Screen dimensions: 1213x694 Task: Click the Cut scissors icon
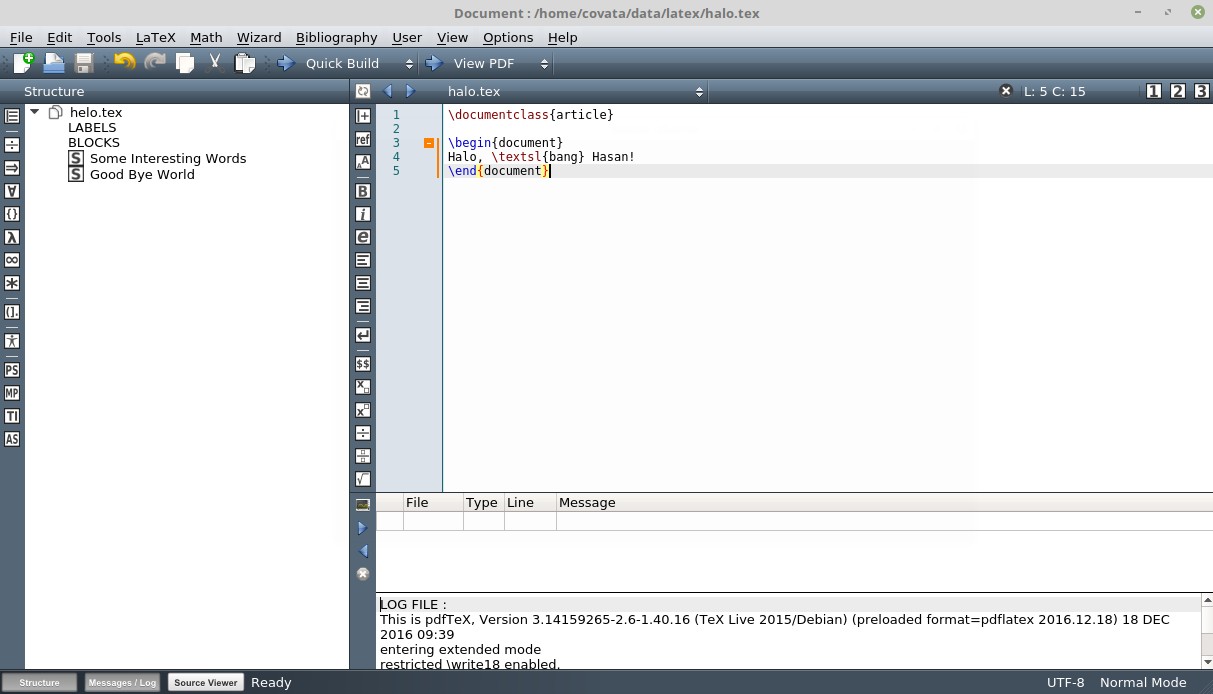click(x=214, y=63)
